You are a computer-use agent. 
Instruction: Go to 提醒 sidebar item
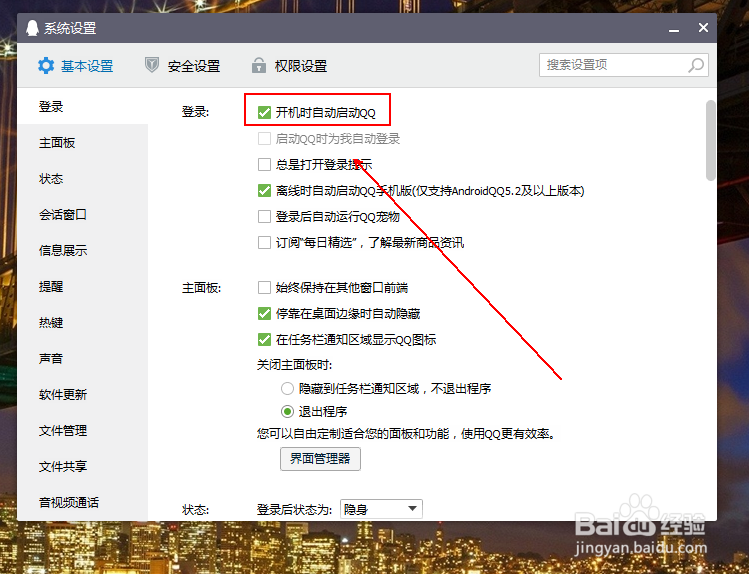coord(82,287)
